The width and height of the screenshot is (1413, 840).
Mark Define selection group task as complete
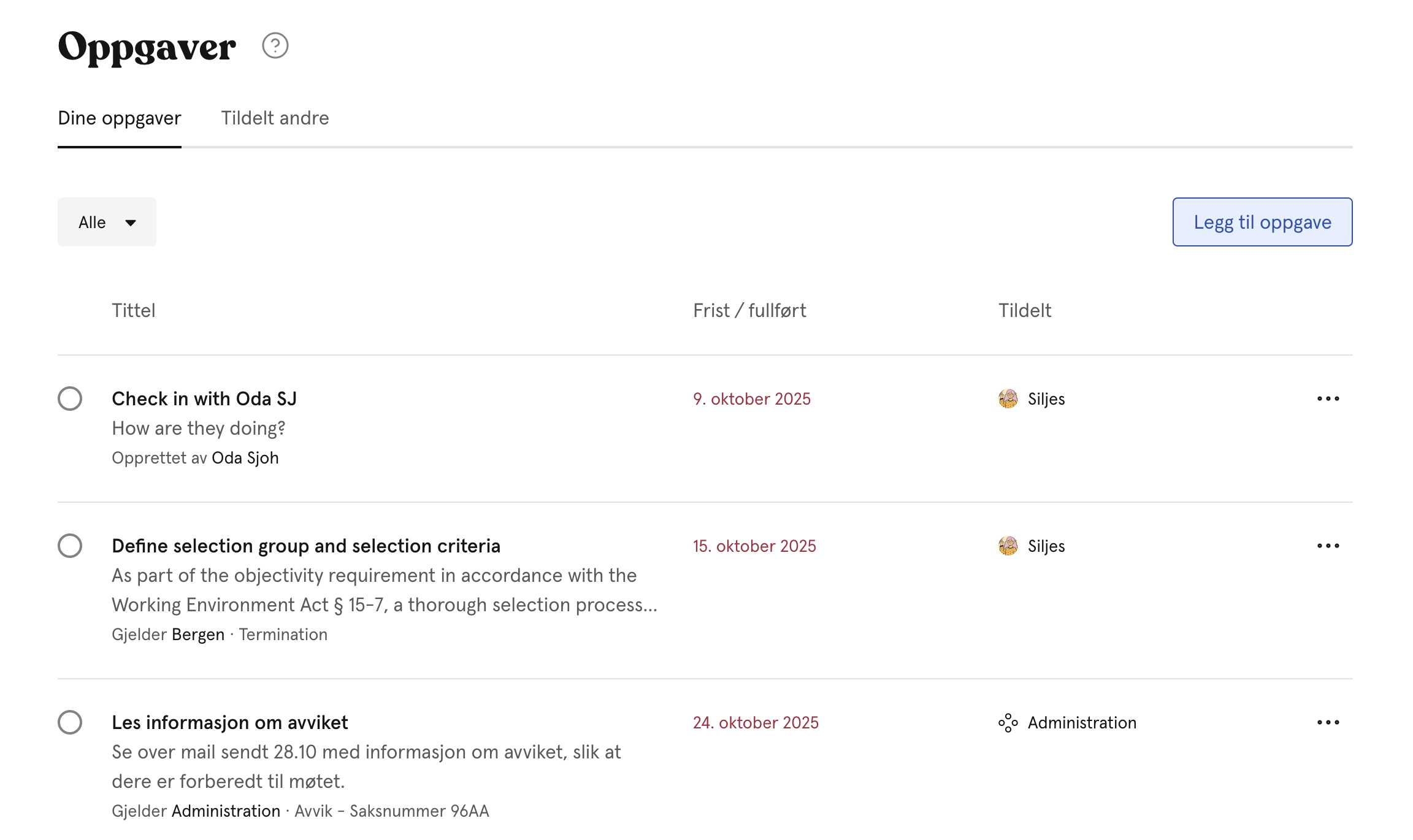click(x=70, y=546)
